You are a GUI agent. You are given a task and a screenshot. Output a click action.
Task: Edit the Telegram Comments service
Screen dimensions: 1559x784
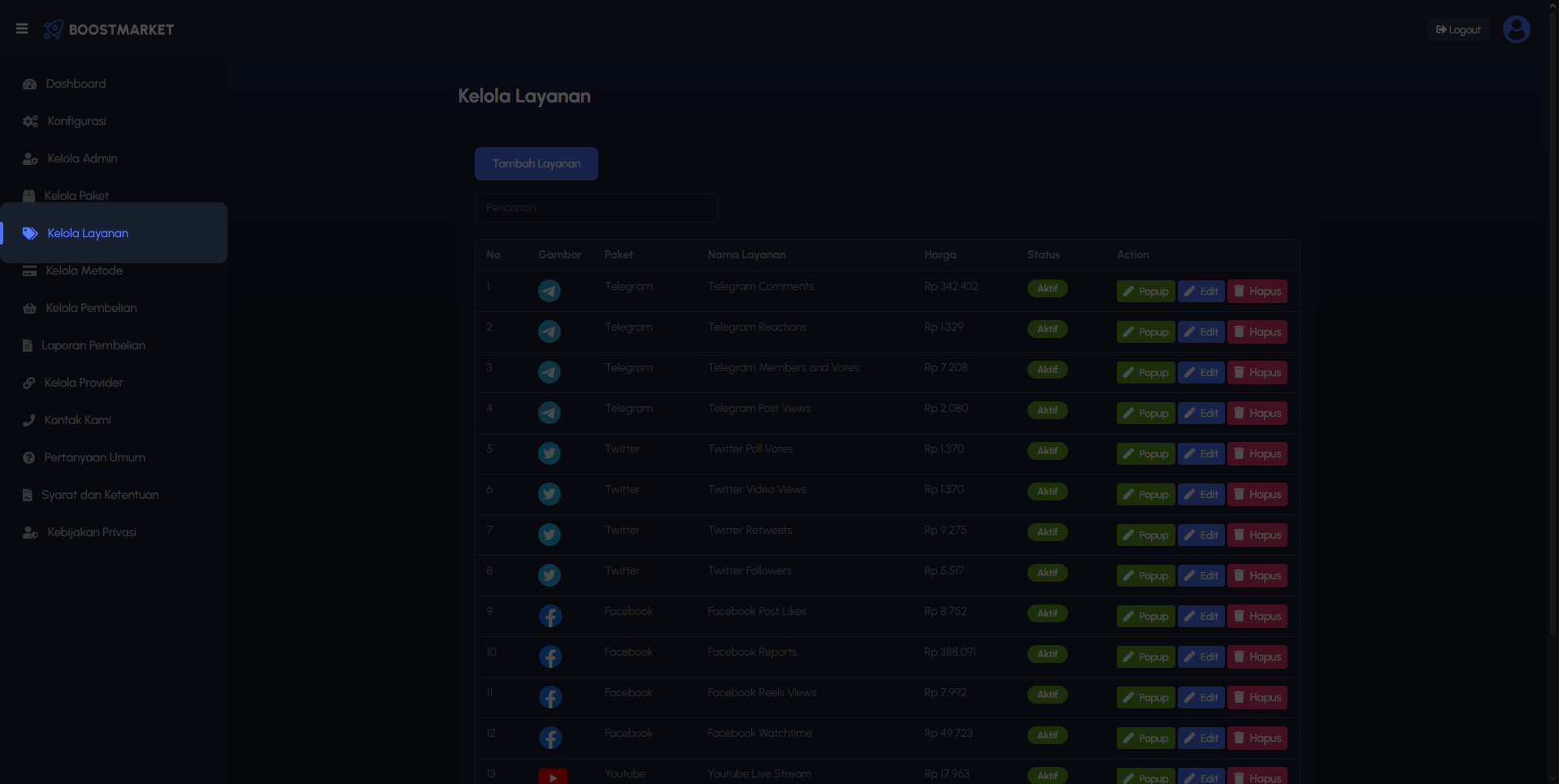[1201, 291]
